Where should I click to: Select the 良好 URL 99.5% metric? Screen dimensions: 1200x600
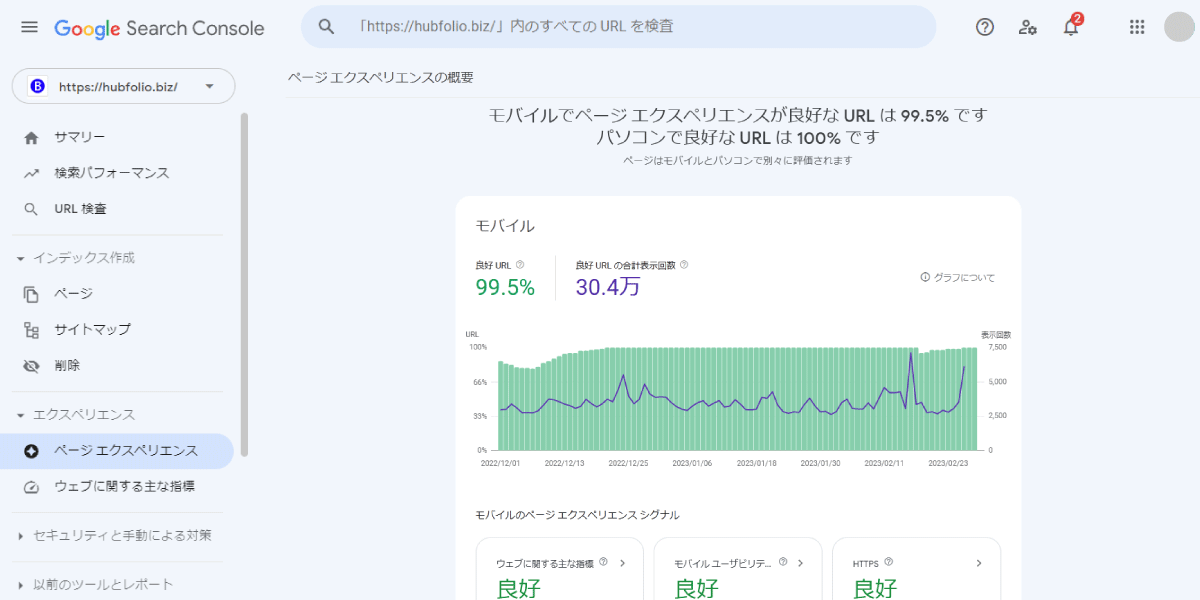505,280
